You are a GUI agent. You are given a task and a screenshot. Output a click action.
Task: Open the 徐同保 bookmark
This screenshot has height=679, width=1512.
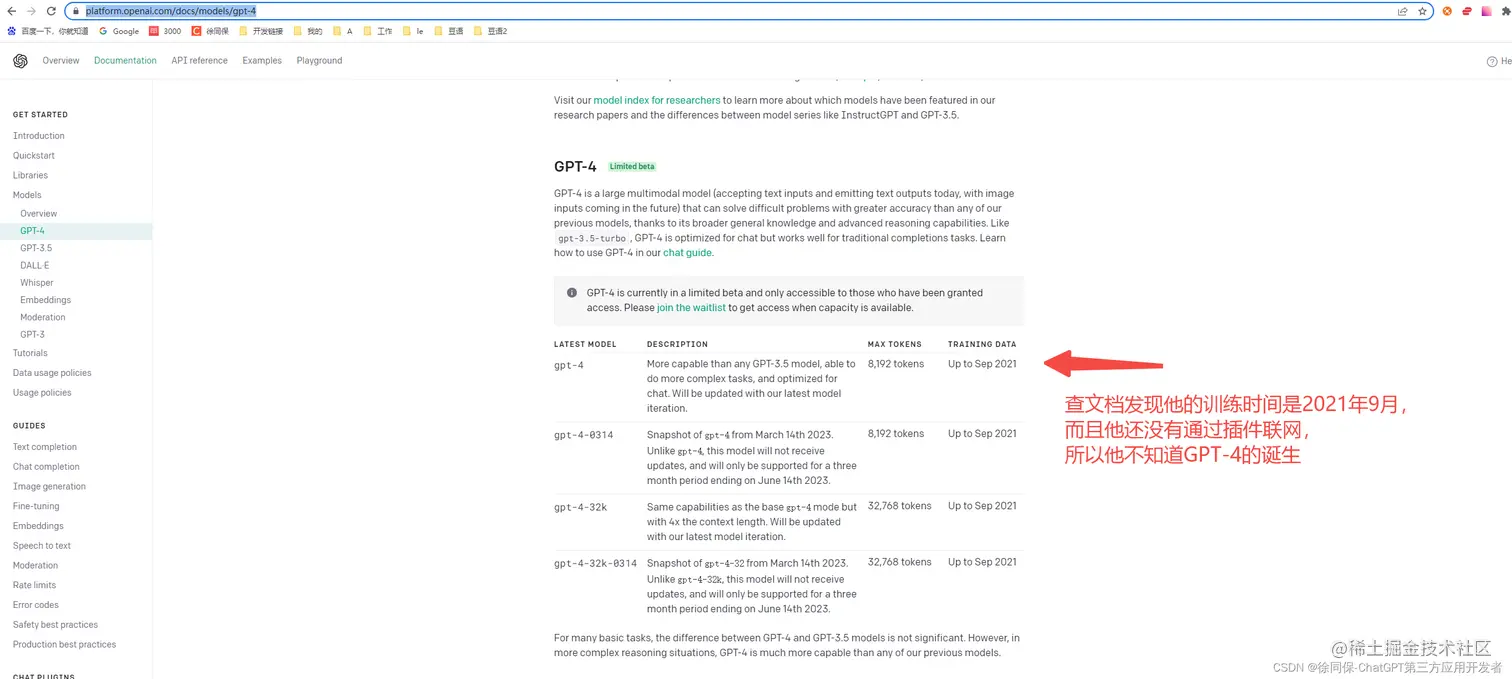click(210, 31)
